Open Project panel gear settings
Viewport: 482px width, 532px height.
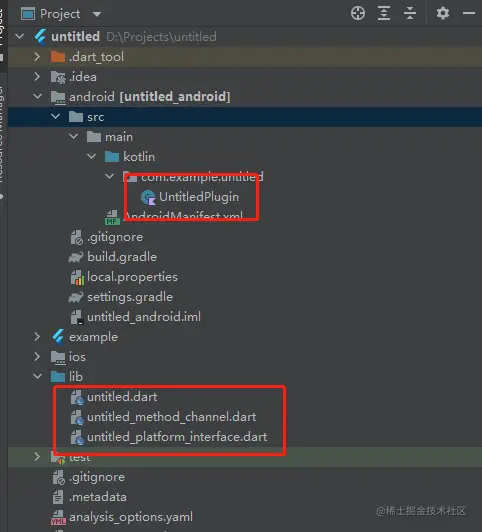click(x=443, y=14)
